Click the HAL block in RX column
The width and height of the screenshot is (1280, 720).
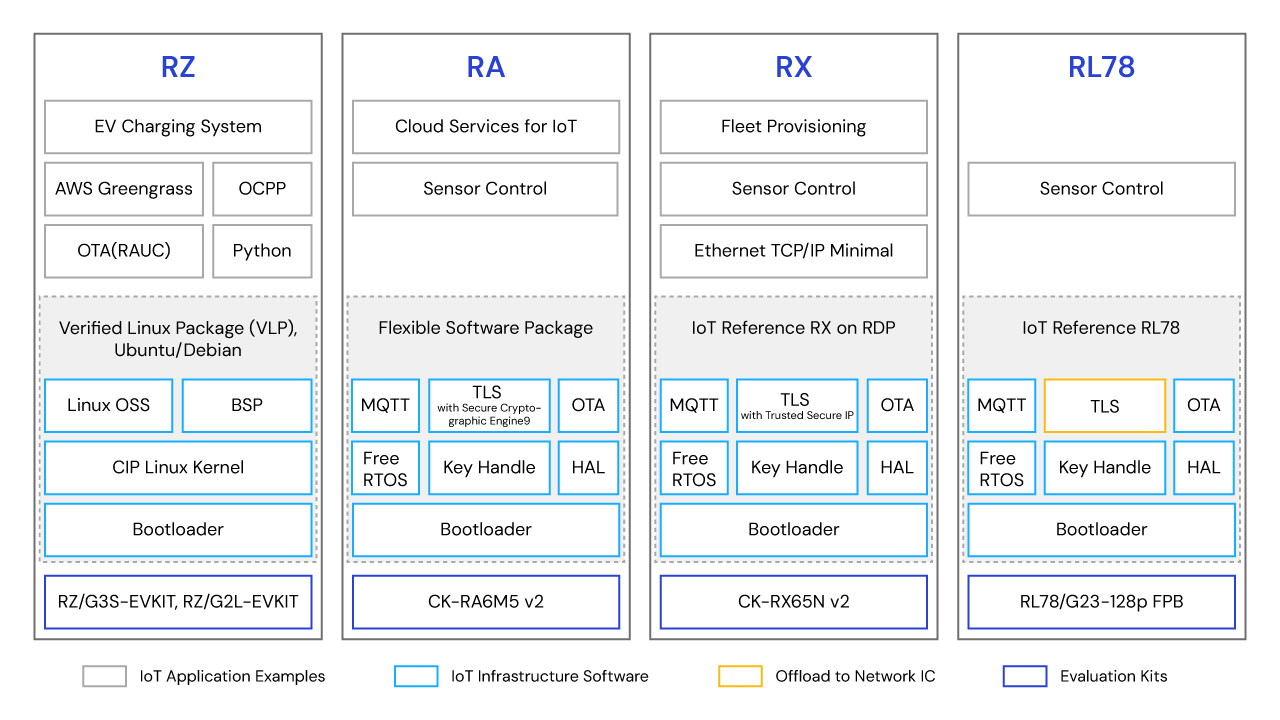pyautogui.click(x=897, y=467)
